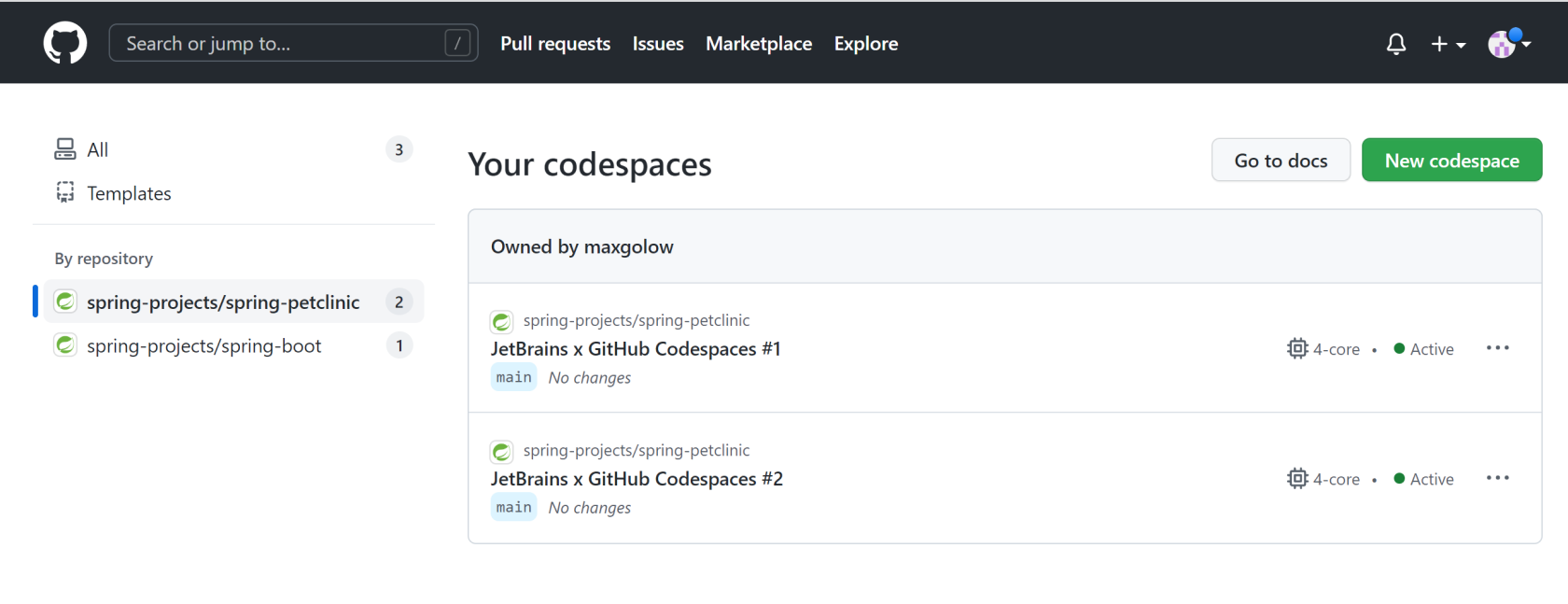
Task: Open the user avatar menu
Action: tap(1507, 44)
